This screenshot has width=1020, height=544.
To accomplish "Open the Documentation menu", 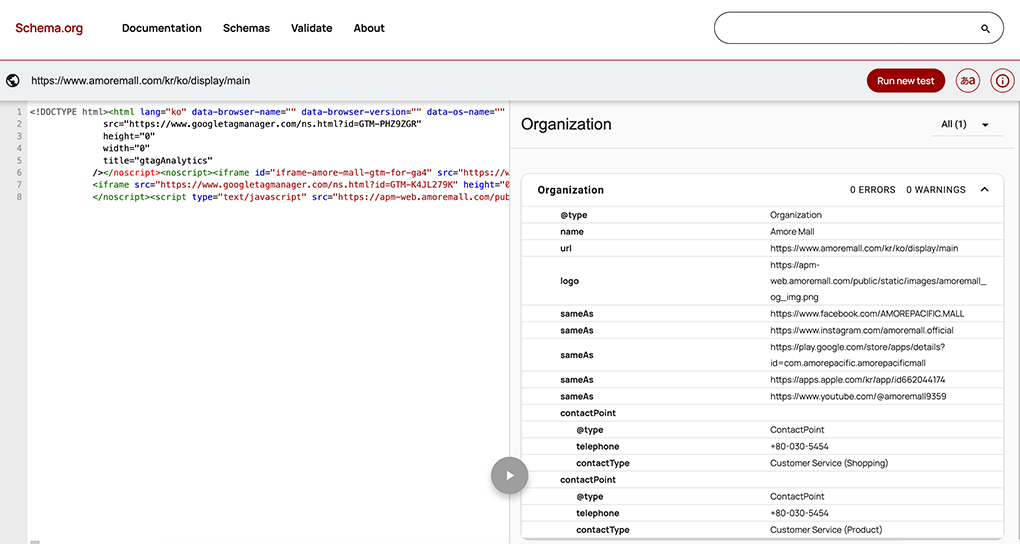I will 161,28.
